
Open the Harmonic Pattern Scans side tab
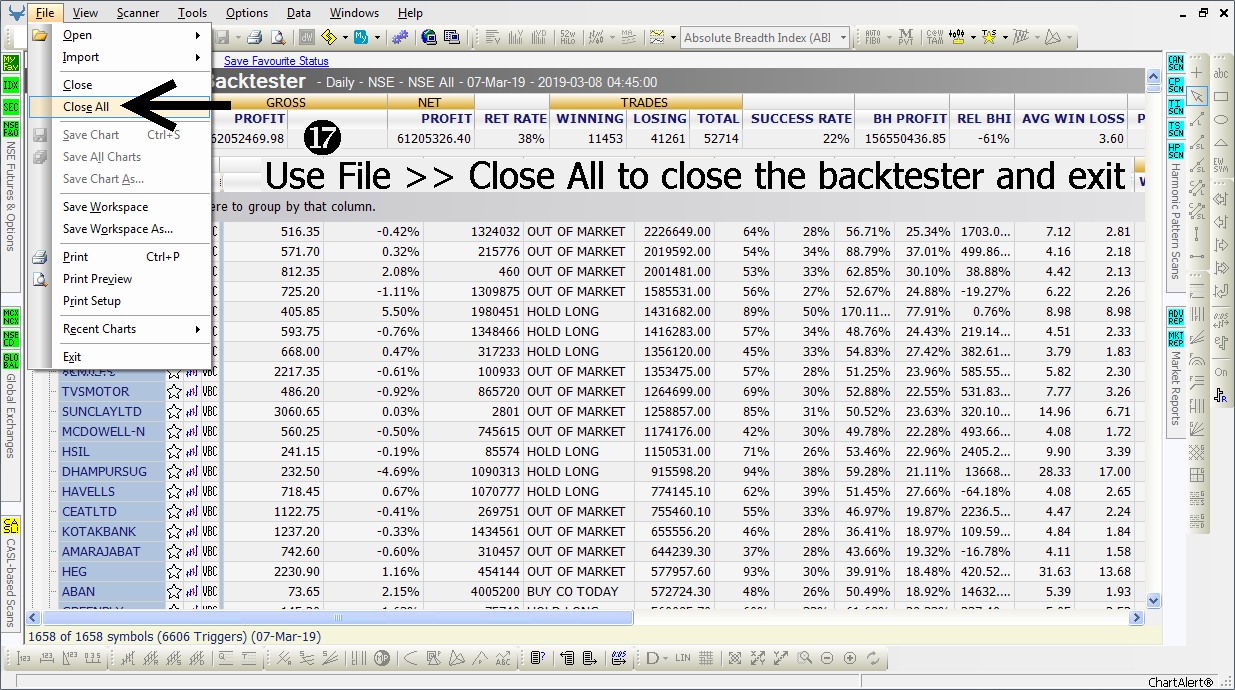[1175, 221]
